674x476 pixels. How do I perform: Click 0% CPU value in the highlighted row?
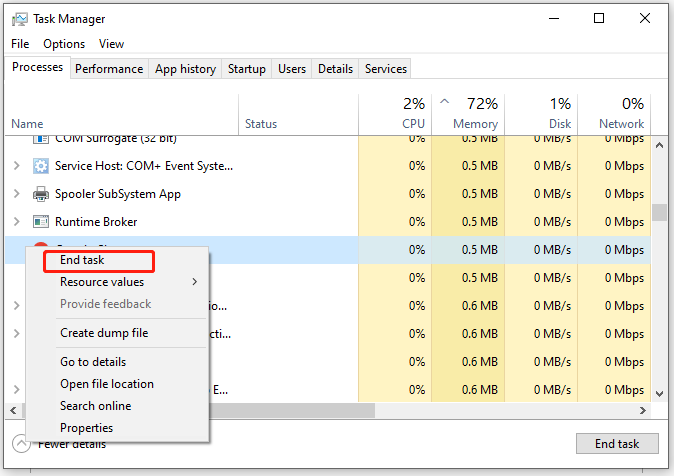pos(417,250)
